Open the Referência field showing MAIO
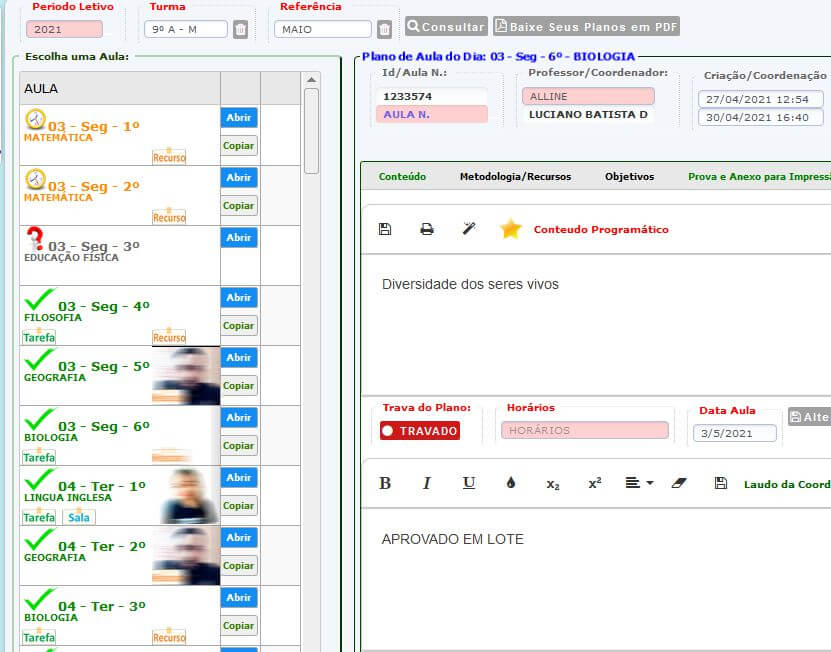831x652 pixels. (x=322, y=30)
